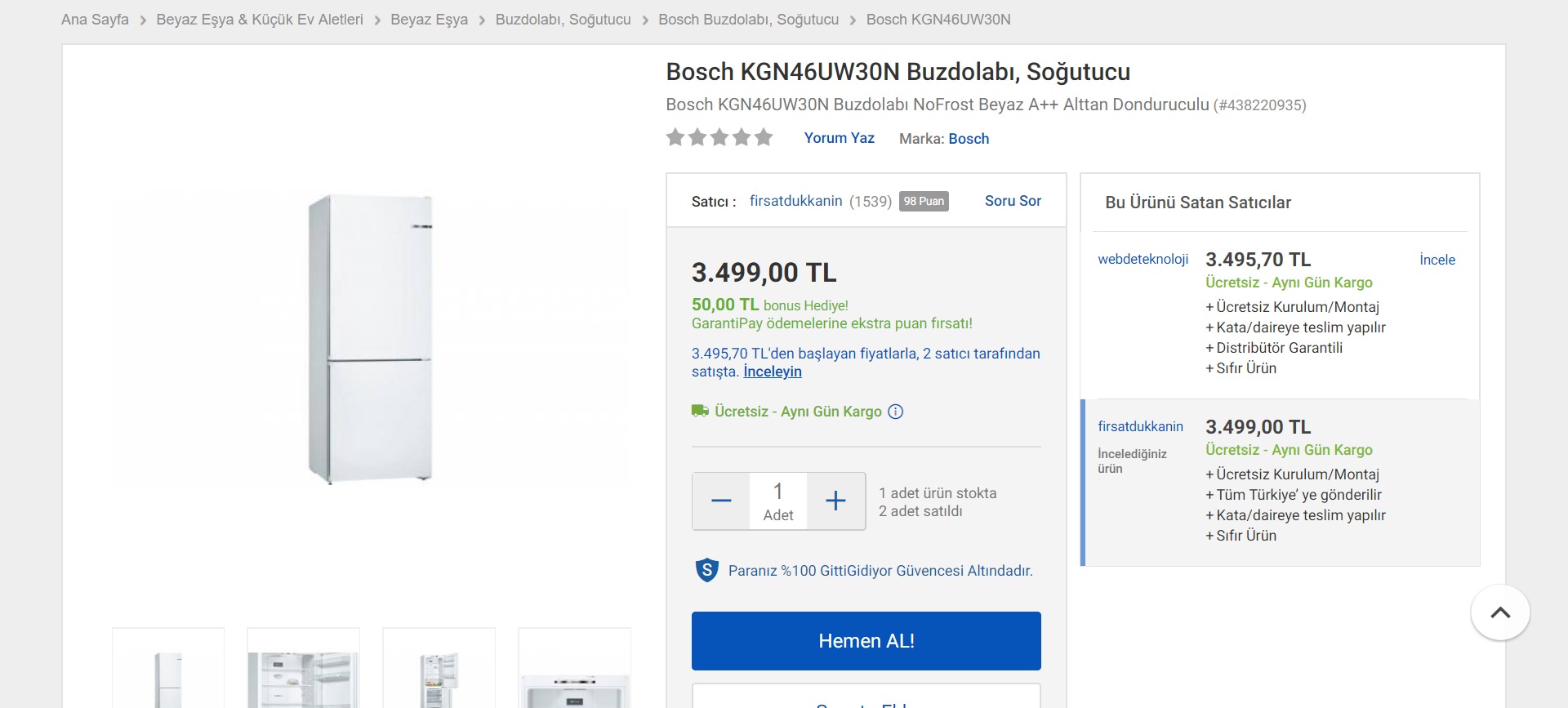Open Beyaz Eşya & Küçük Ev Aletleri breadcrumb
This screenshot has width=1568, height=708.
tap(260, 20)
